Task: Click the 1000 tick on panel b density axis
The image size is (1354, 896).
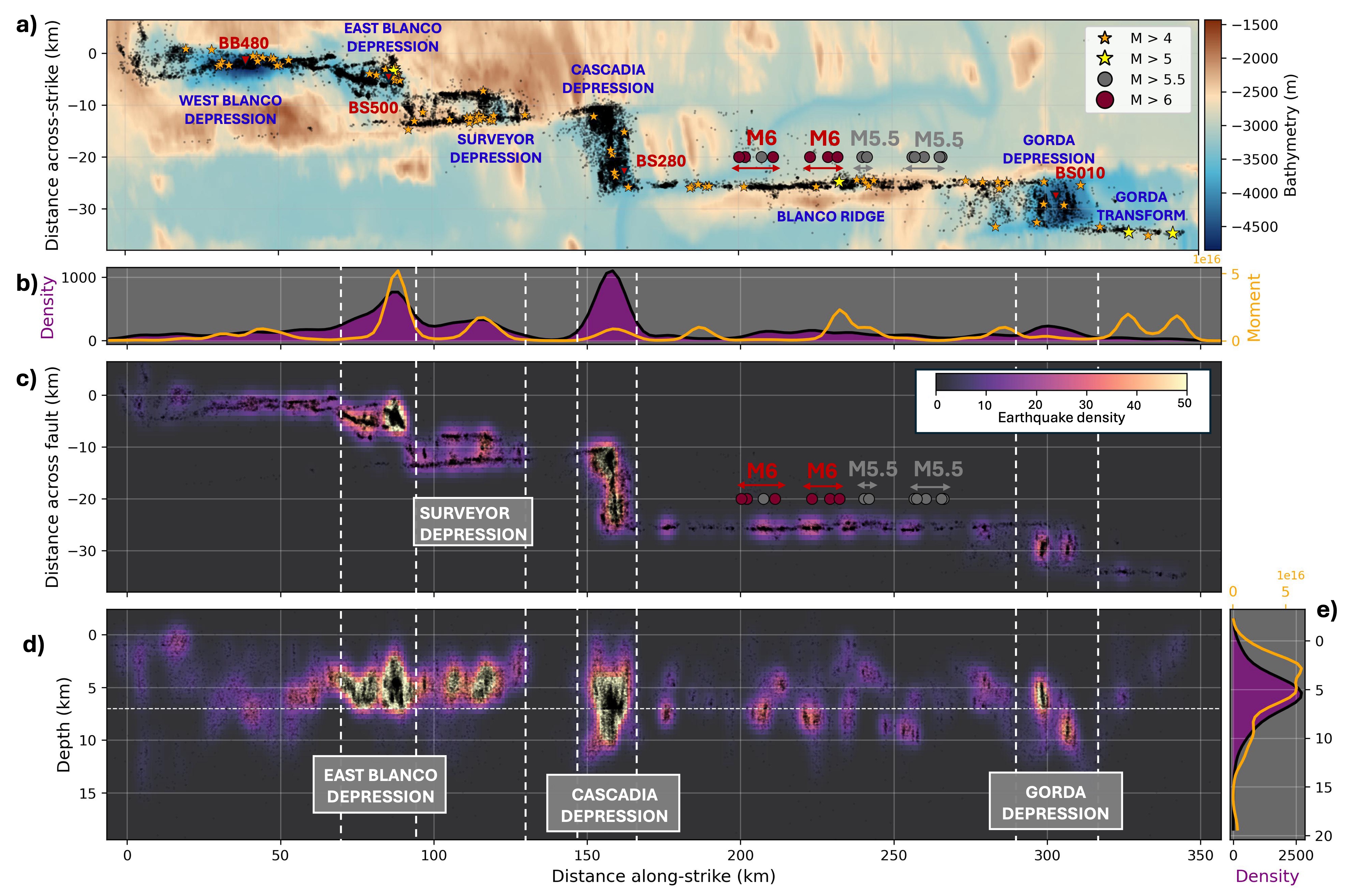Action: 79,278
